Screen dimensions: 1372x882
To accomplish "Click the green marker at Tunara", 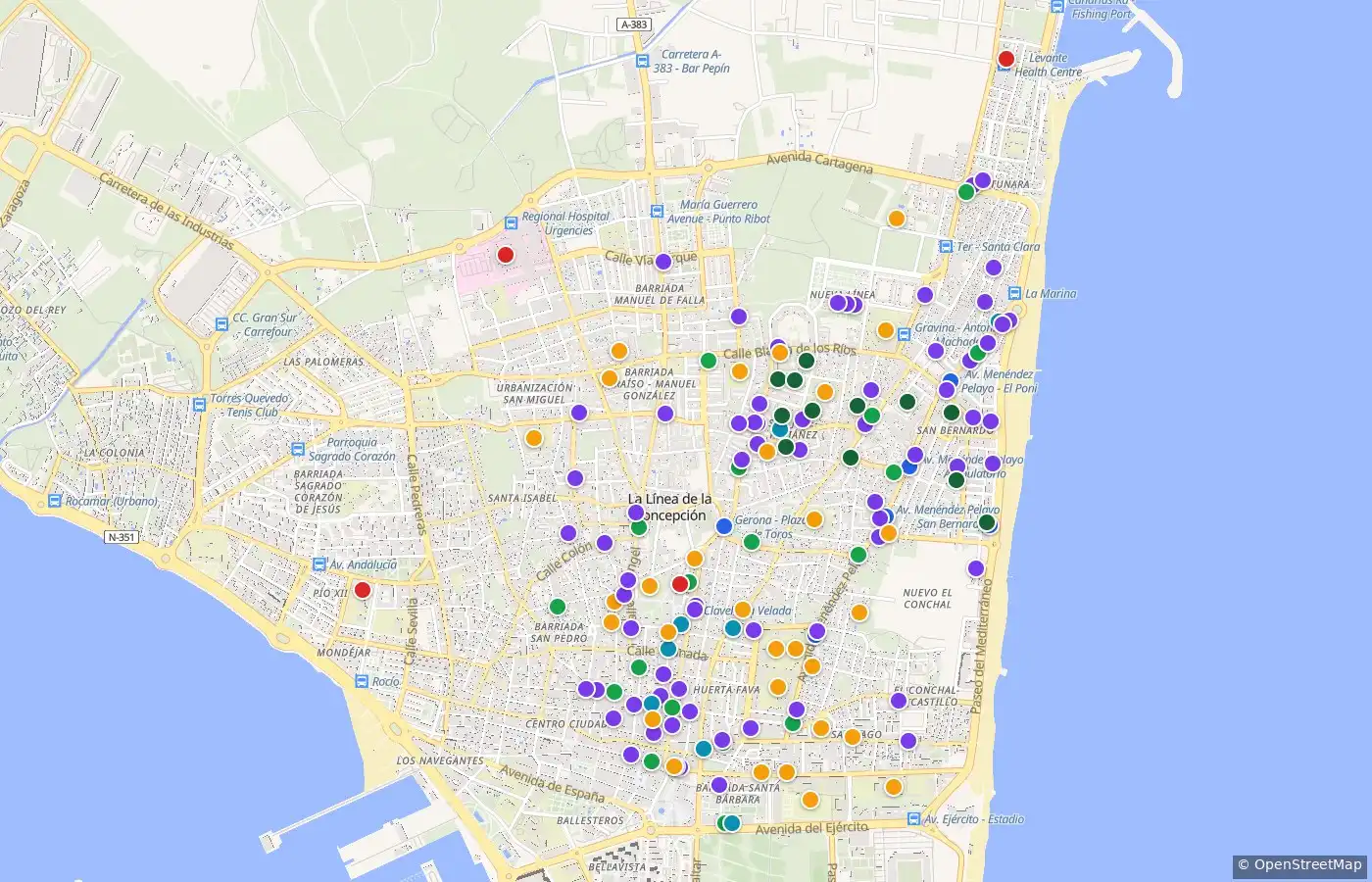I will pos(966,192).
